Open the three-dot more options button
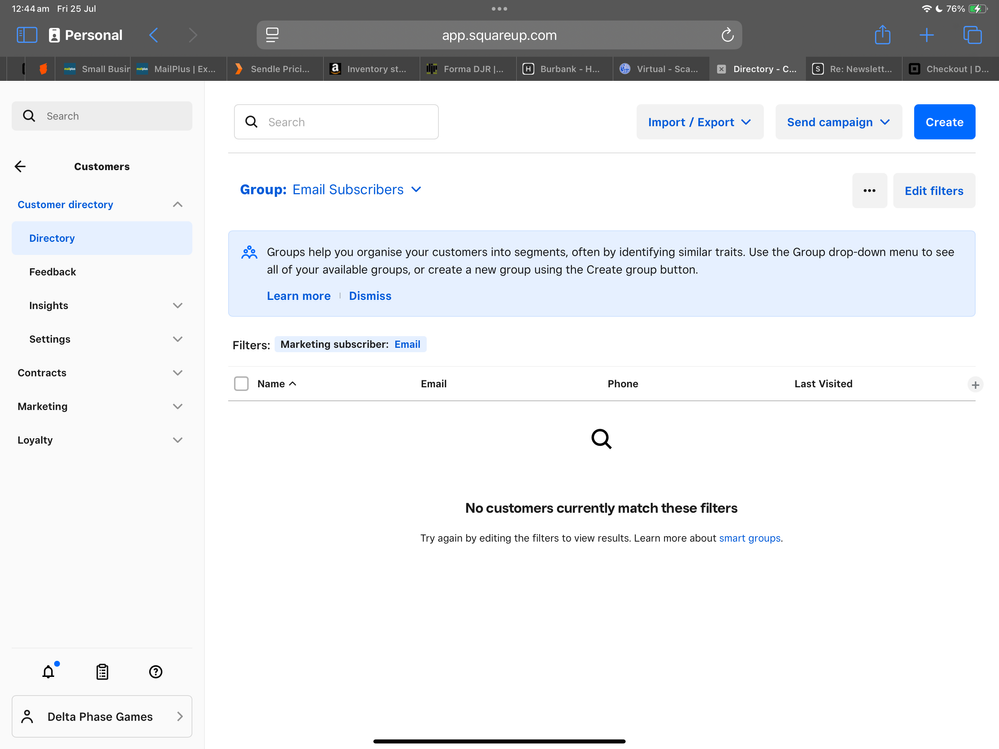This screenshot has height=749, width=999. coord(869,191)
